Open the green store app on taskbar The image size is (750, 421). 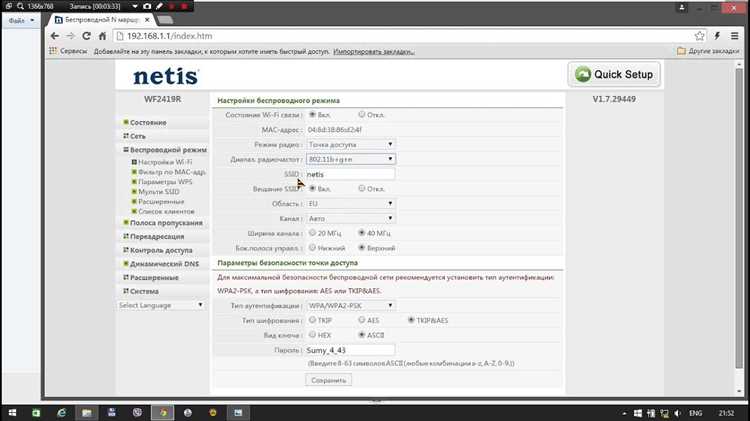pyautogui.click(x=36, y=412)
